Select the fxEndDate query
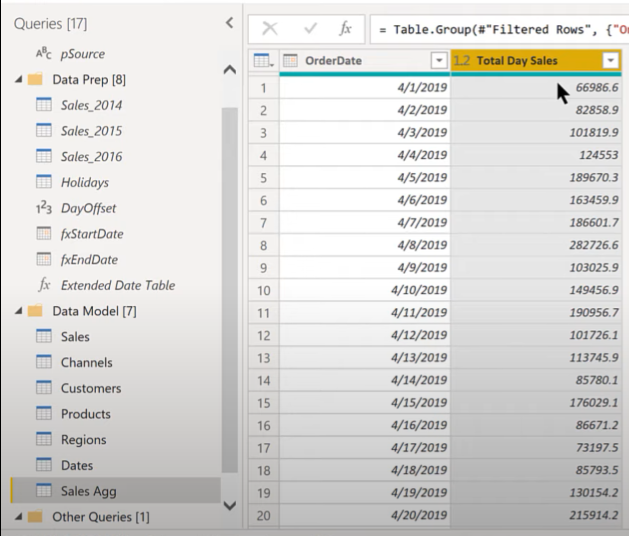 (x=89, y=260)
